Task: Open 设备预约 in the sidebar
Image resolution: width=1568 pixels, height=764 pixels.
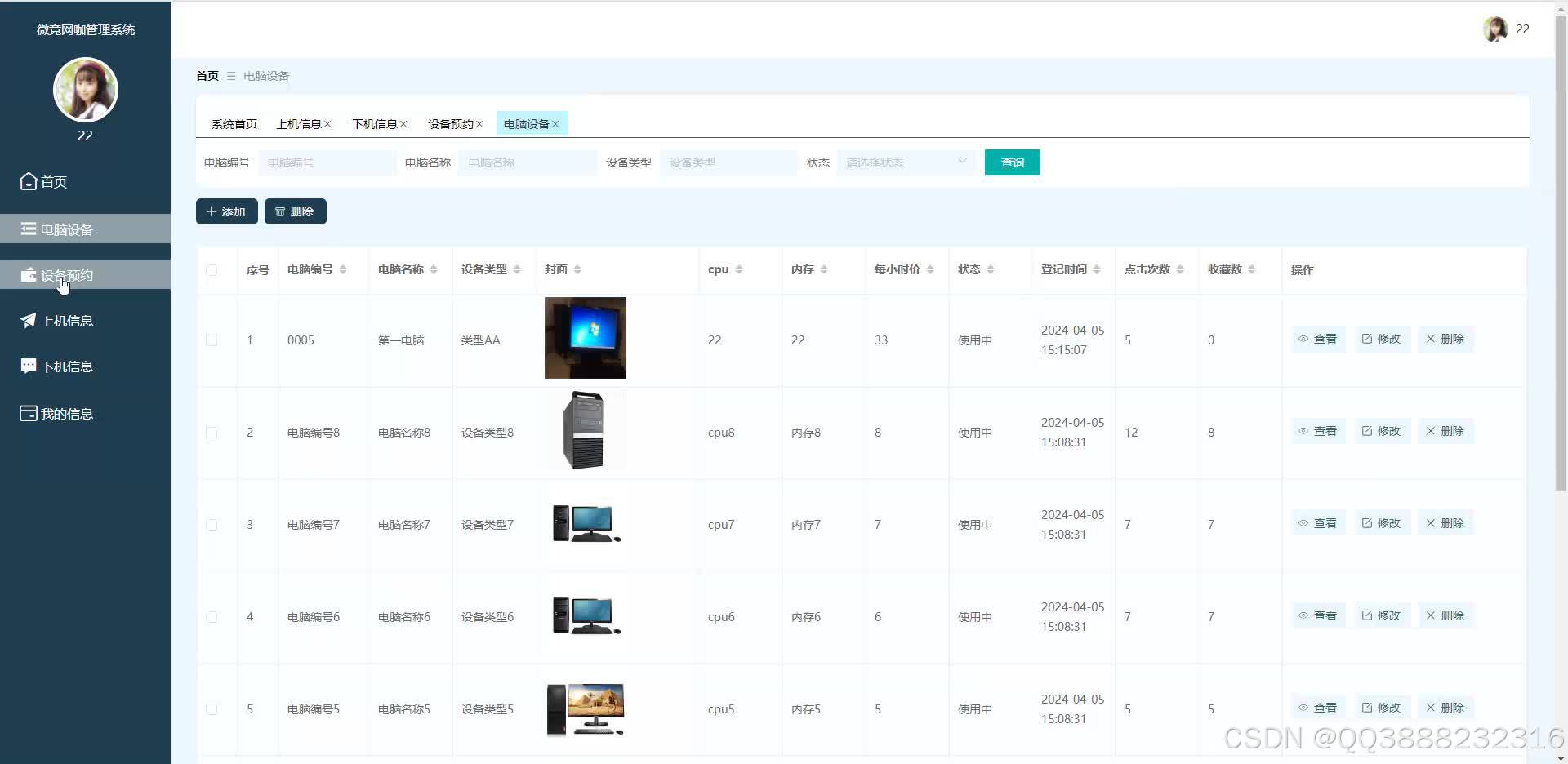Action: pos(85,275)
